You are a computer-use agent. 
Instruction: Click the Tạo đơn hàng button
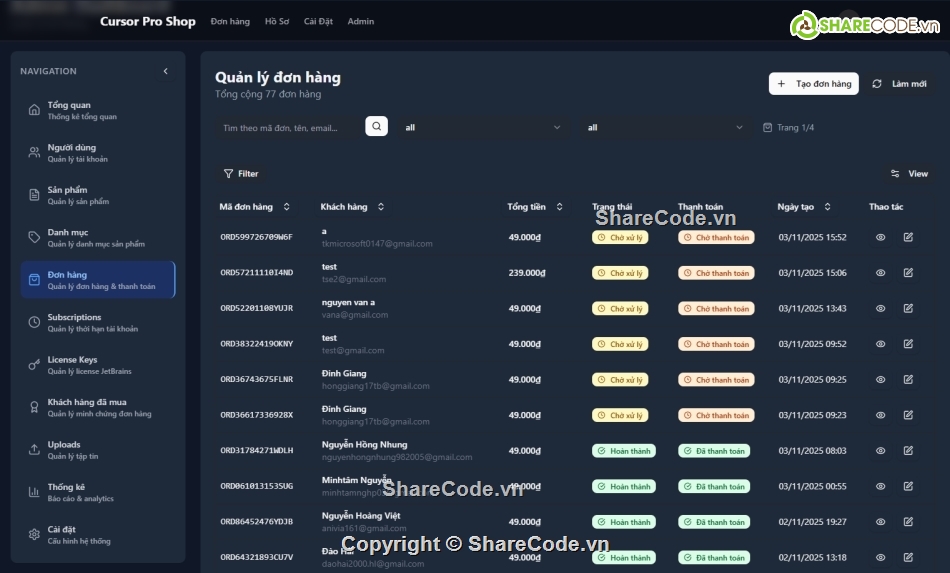click(x=814, y=84)
